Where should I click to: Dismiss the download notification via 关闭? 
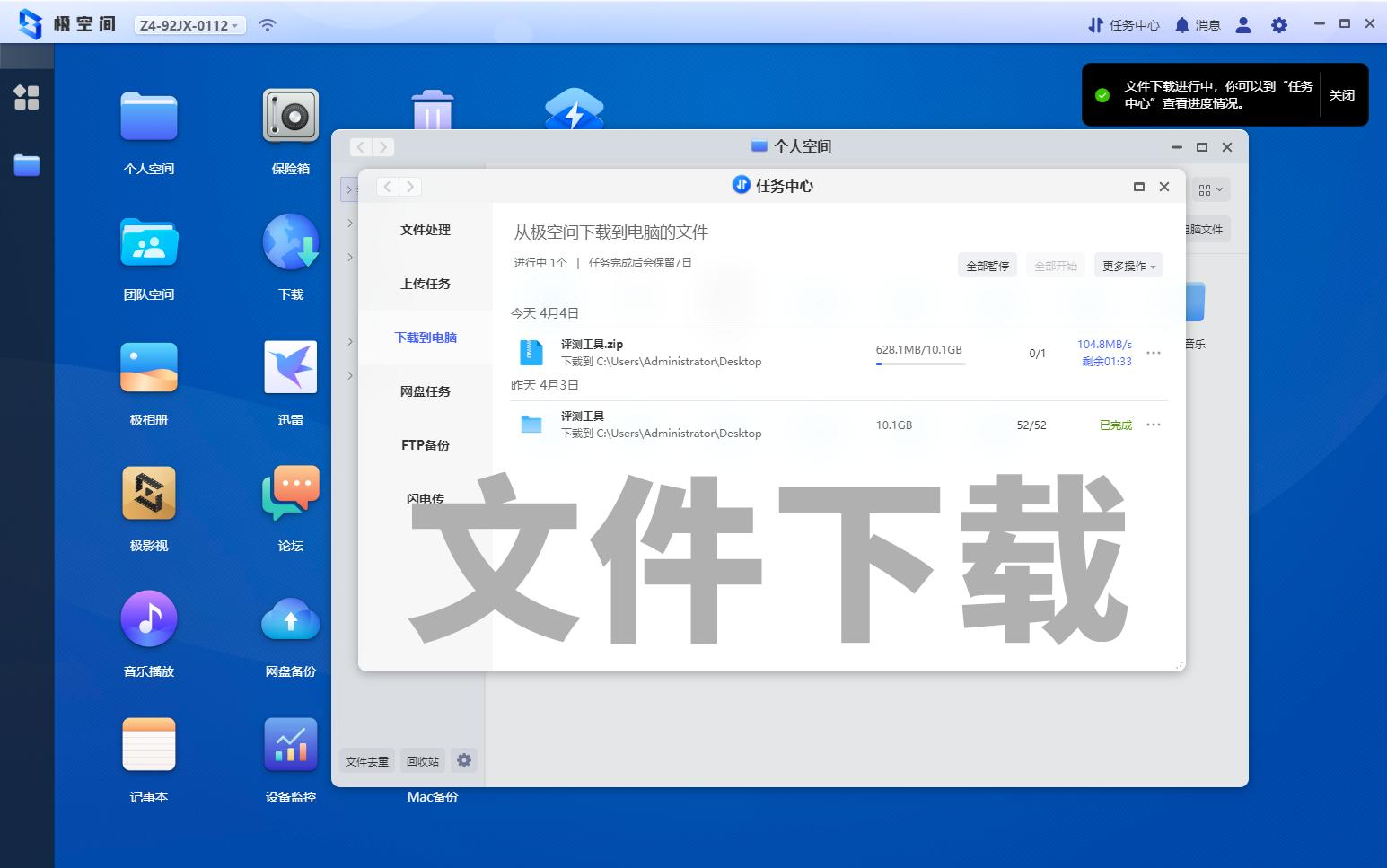[x=1341, y=94]
